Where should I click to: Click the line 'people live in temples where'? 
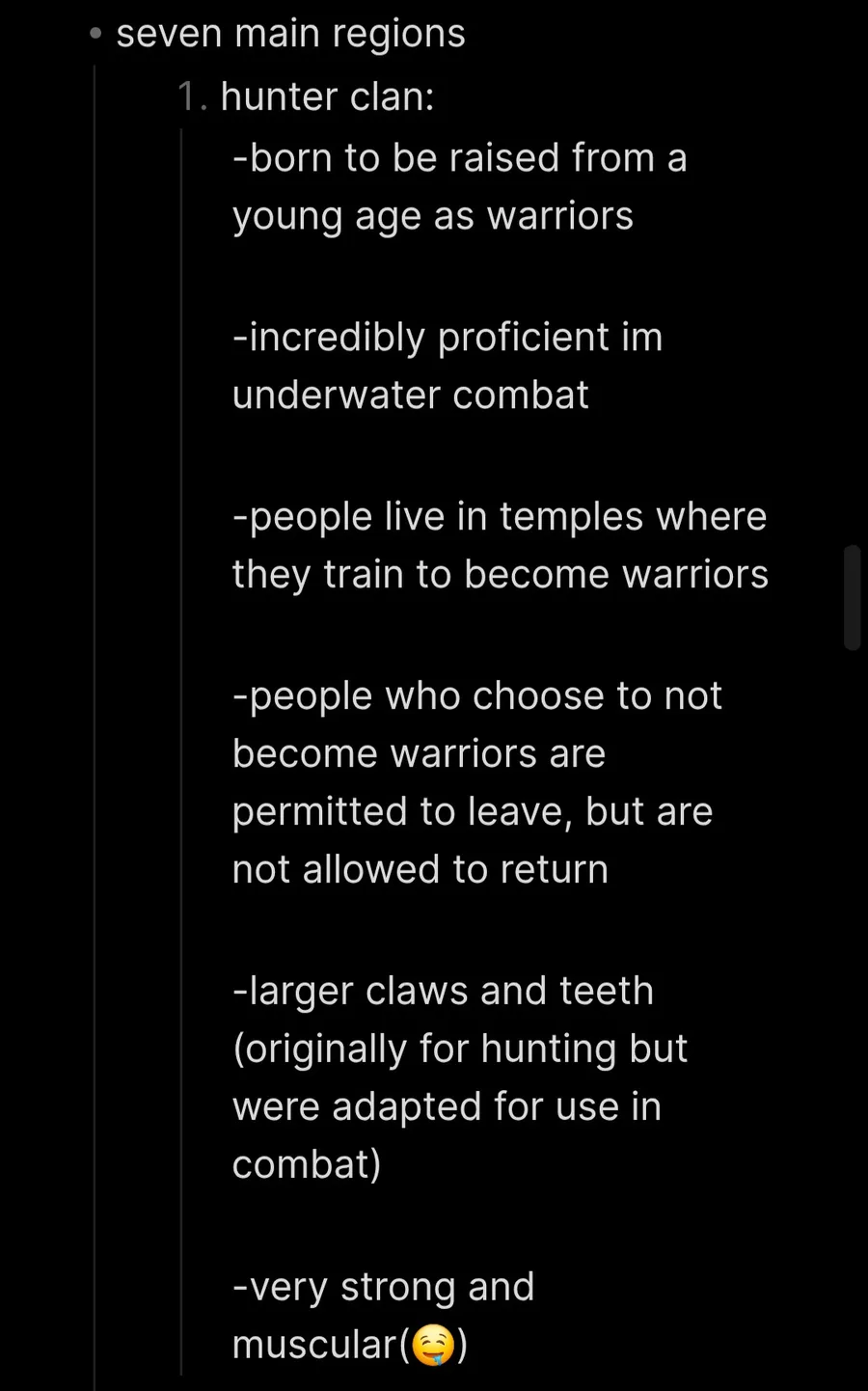point(500,516)
